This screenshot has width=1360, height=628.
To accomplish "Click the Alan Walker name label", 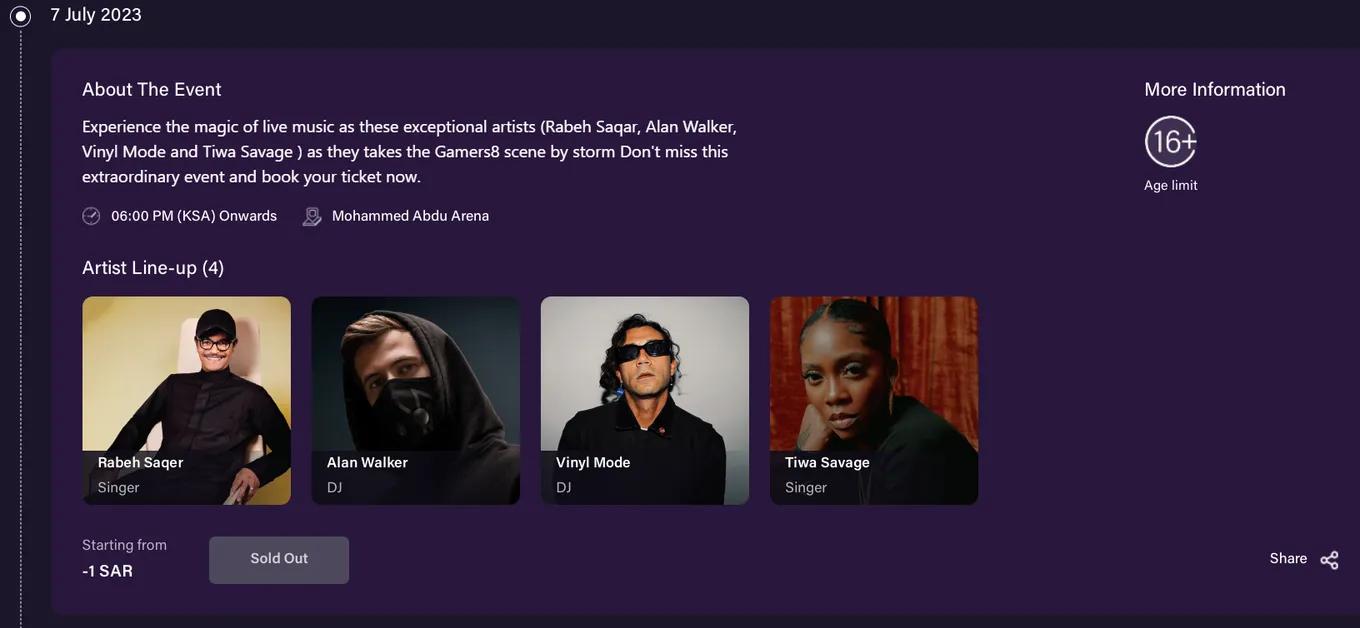I will point(367,462).
